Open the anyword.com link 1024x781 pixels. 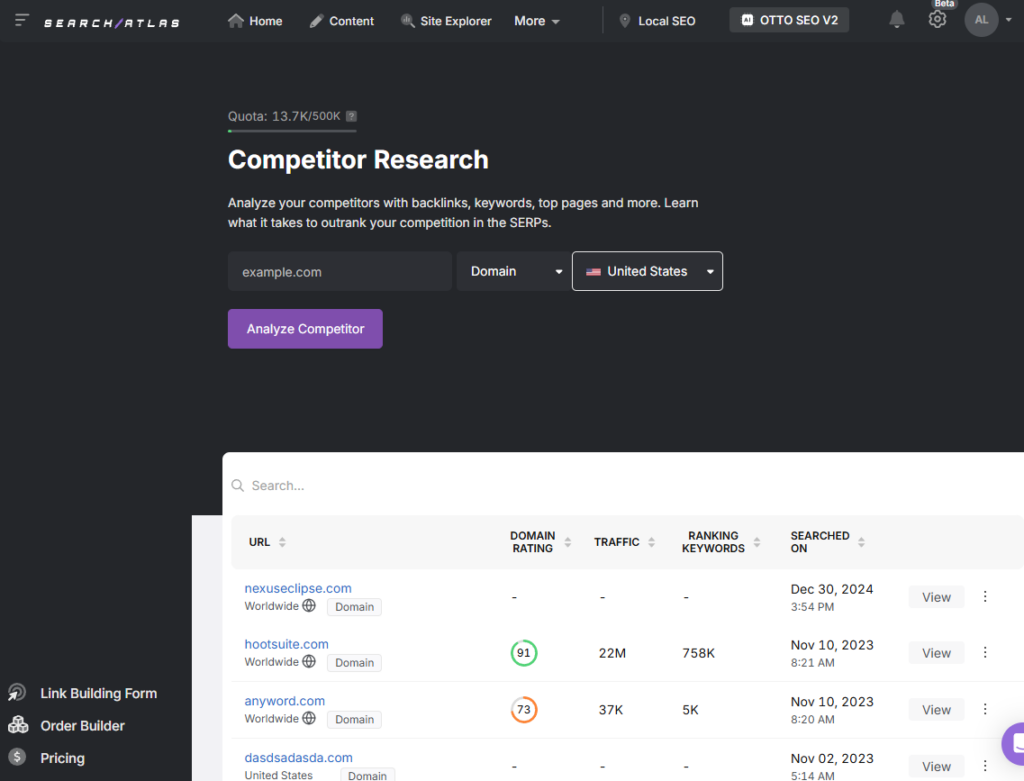[285, 701]
